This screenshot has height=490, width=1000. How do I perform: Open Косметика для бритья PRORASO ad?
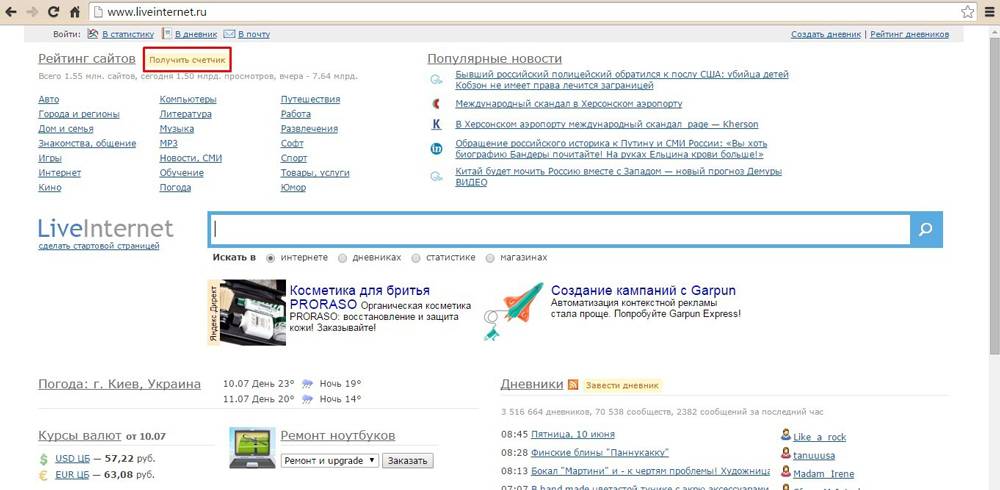coord(360,297)
